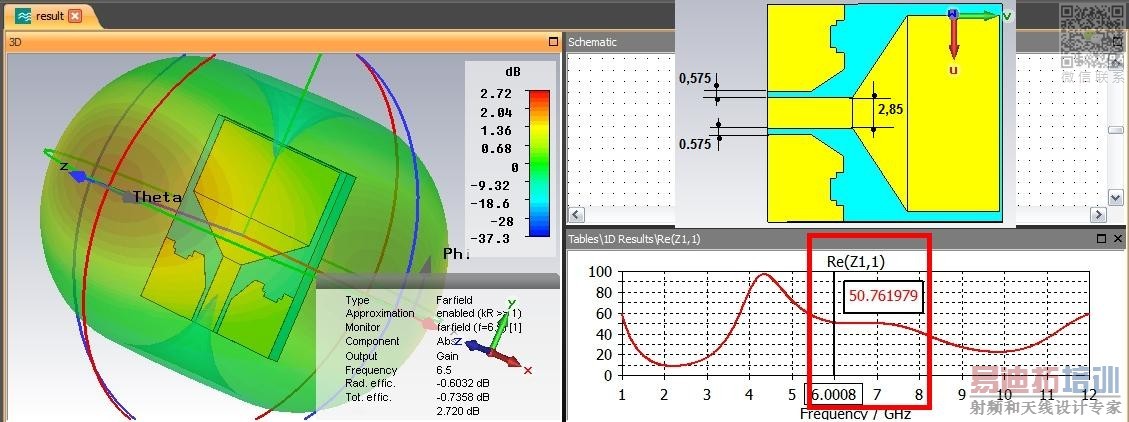Image resolution: width=1129 pixels, height=422 pixels.
Task: Click the Re(Z1,1) plot title
Action: click(x=856, y=263)
